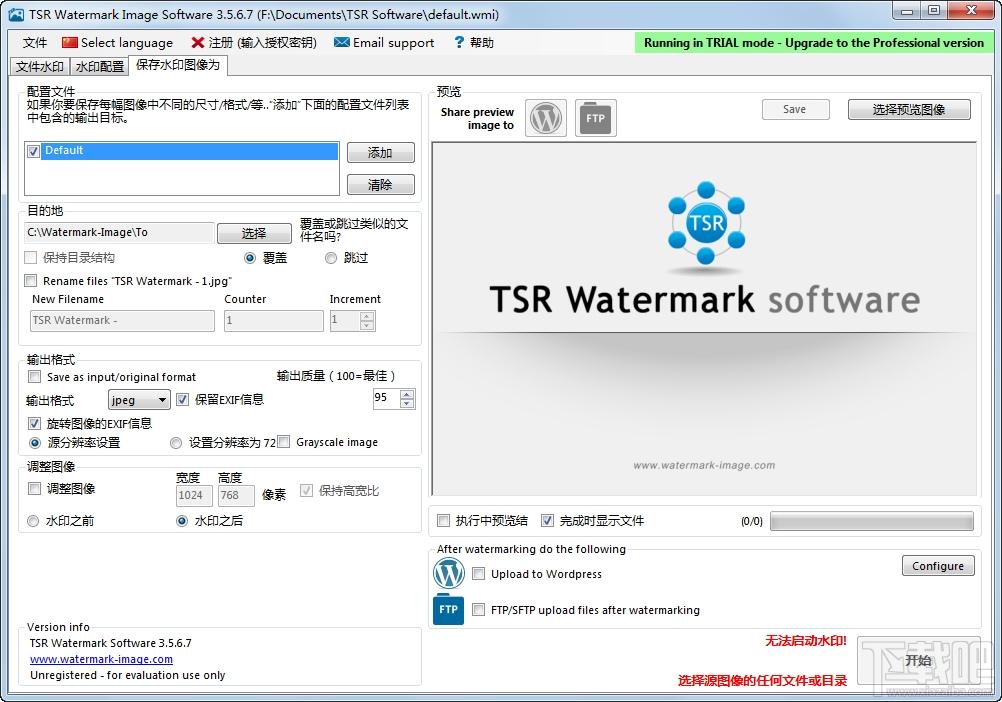1002x702 pixels.
Task: Click the WordPress share preview icon
Action: click(546, 118)
